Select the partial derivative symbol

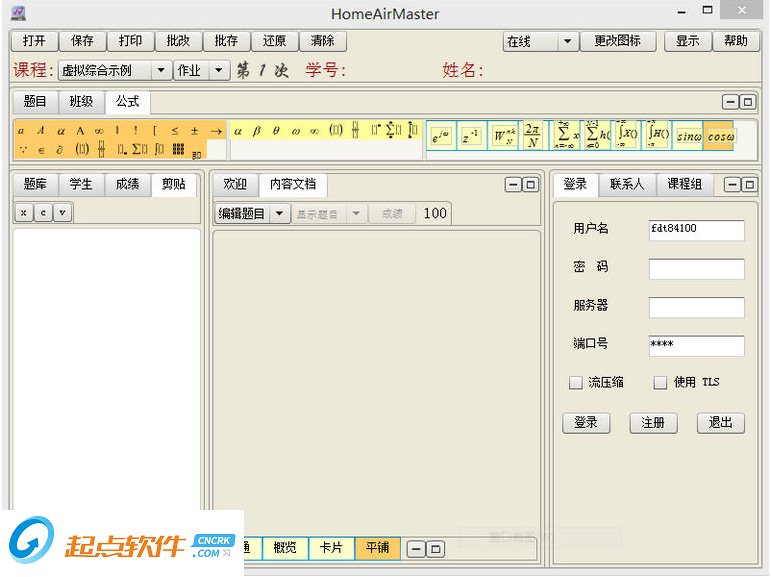point(60,150)
